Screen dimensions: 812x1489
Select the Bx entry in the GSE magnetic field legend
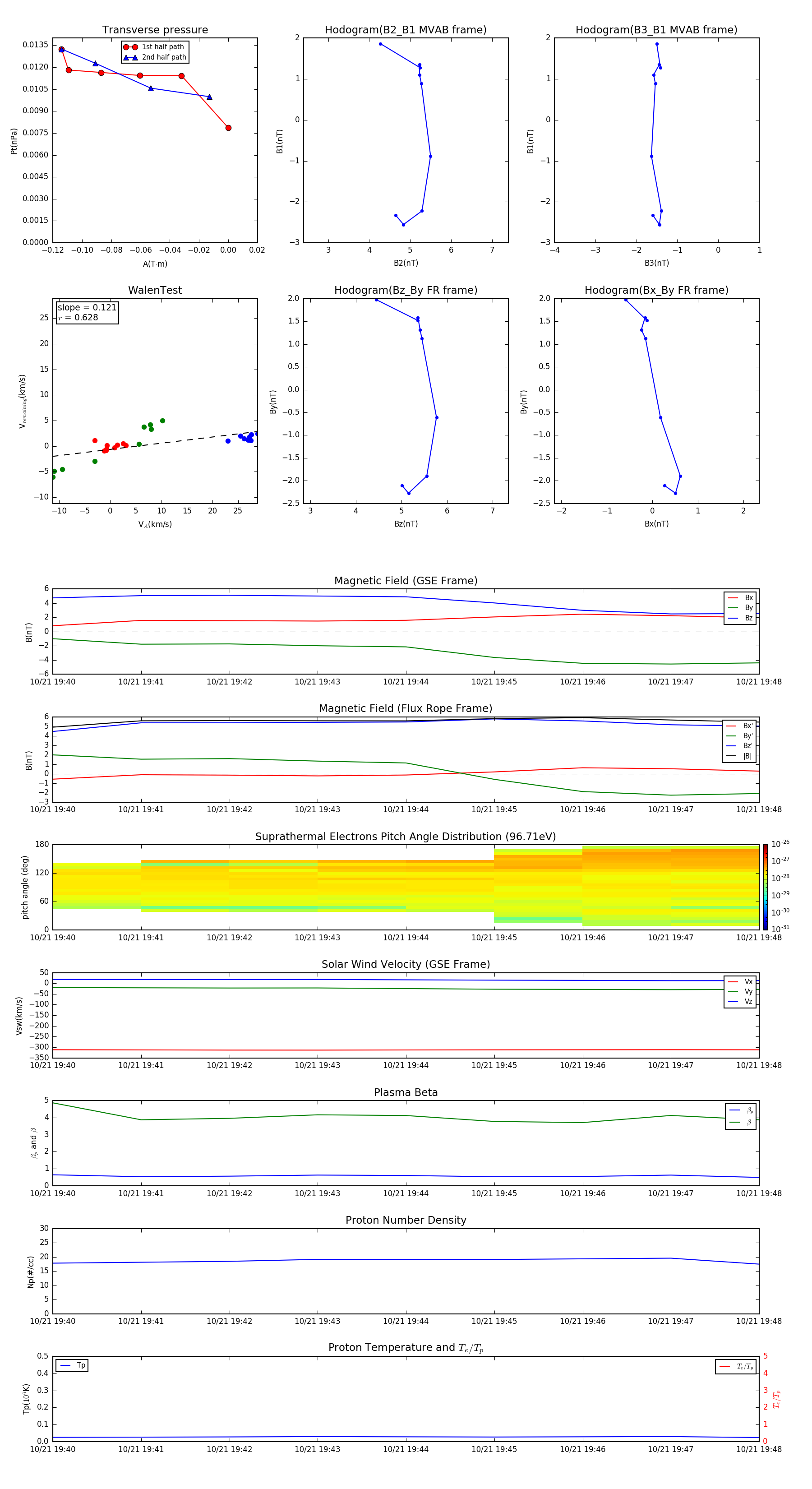click(740, 598)
